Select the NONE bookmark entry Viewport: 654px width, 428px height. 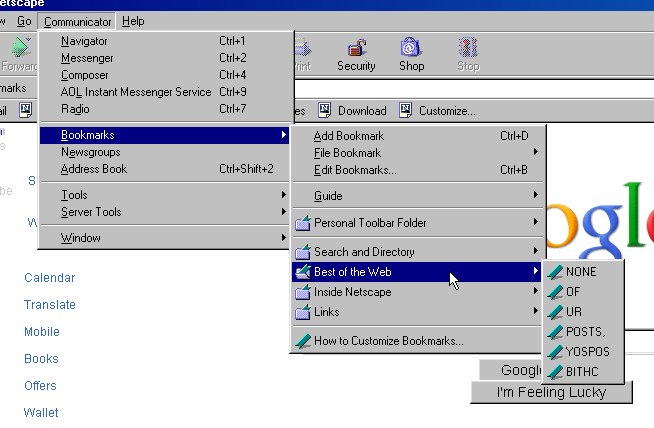pyautogui.click(x=581, y=272)
